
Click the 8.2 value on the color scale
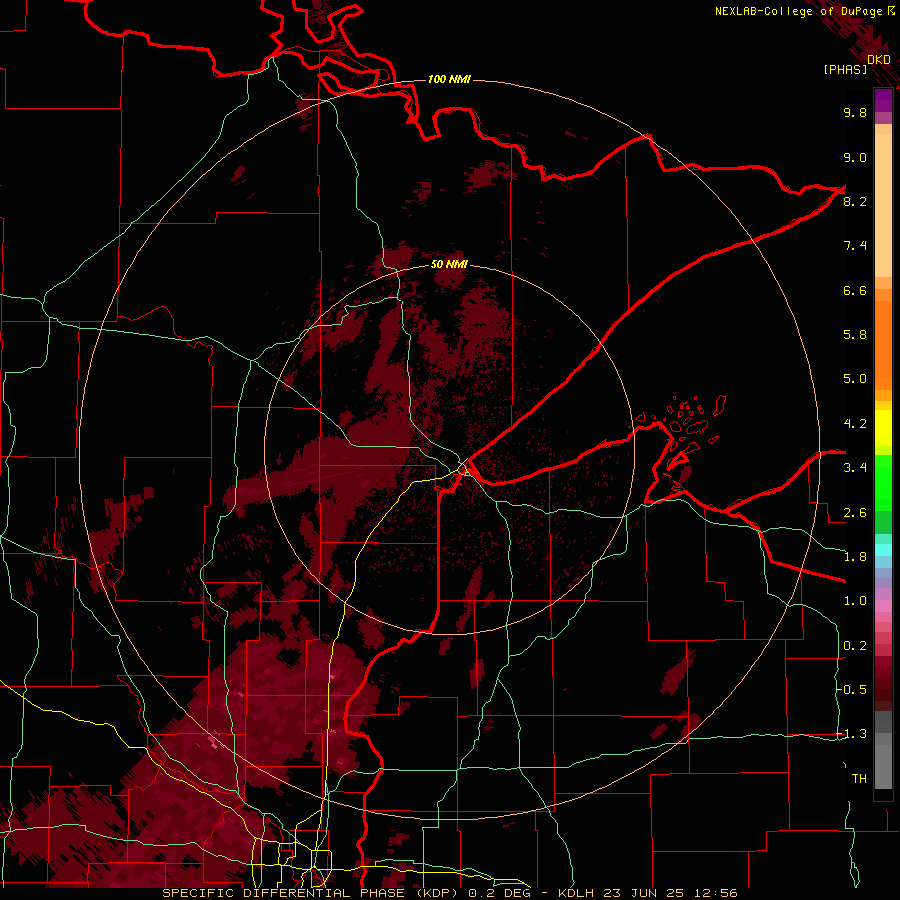[855, 201]
